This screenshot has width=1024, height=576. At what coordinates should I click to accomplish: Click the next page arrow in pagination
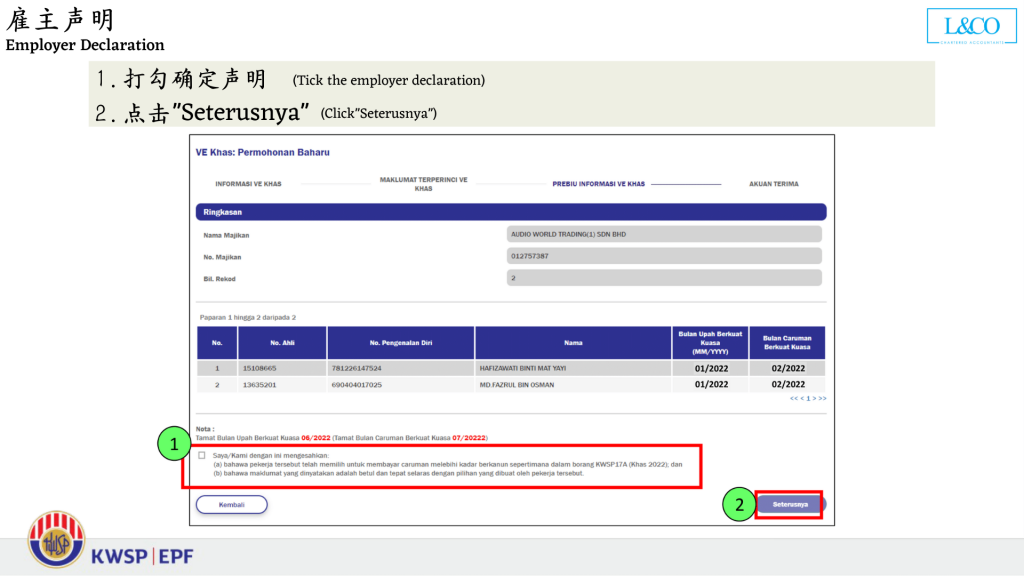814,398
